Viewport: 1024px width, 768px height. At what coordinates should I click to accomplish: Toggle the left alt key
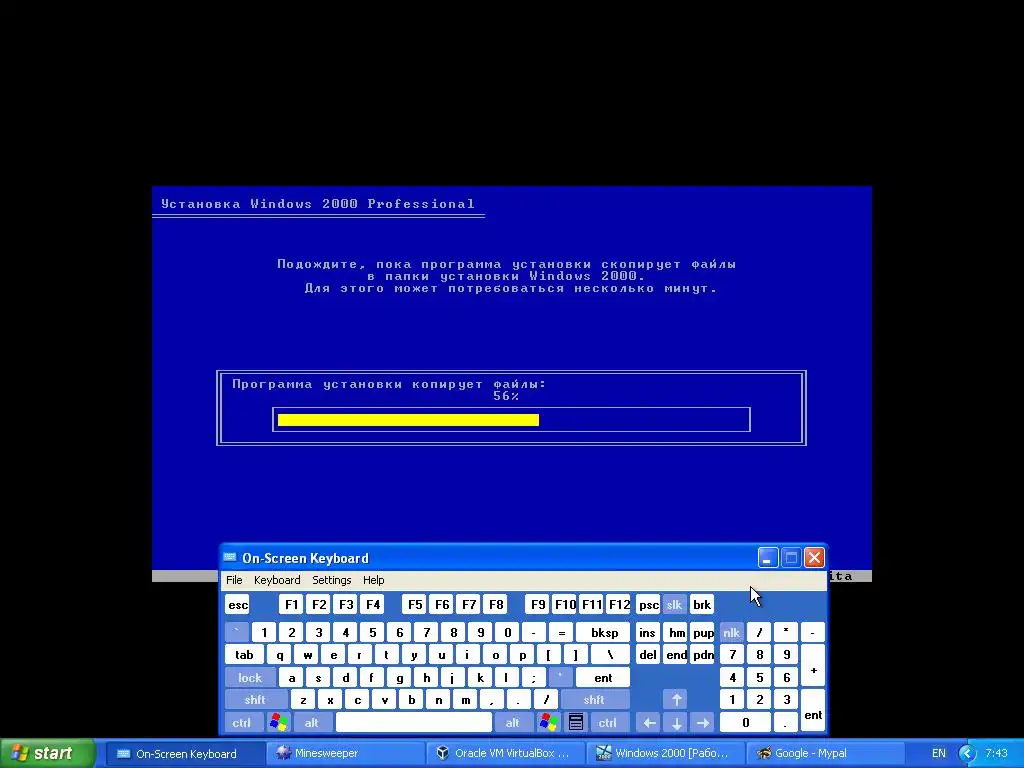[x=312, y=722]
